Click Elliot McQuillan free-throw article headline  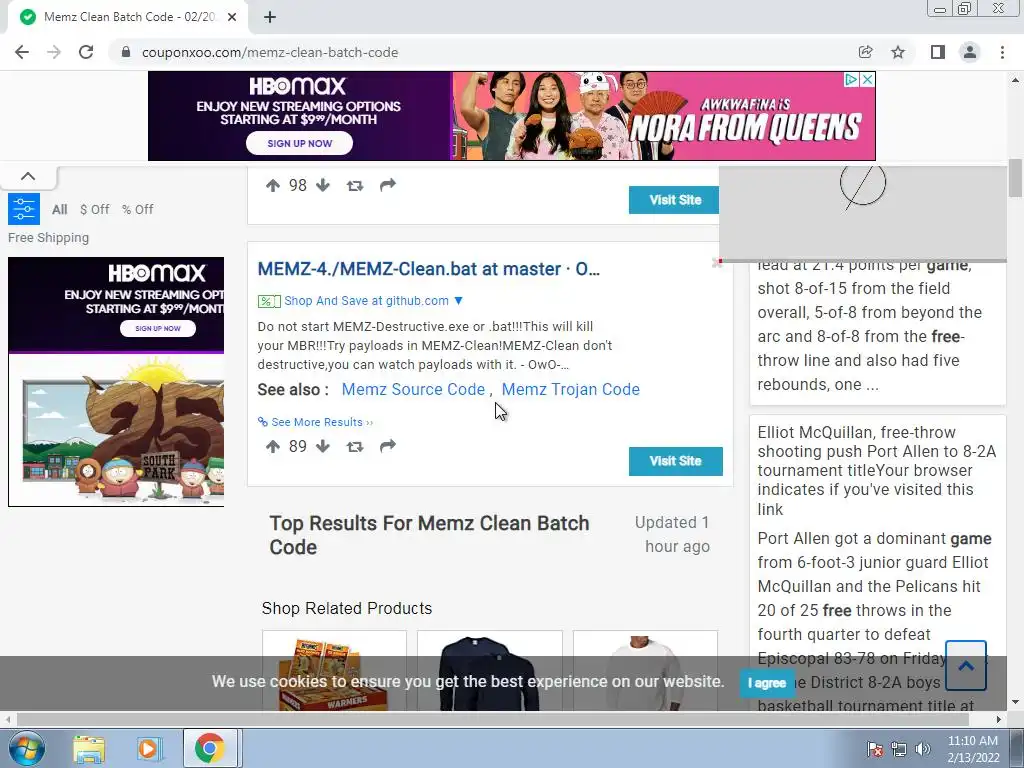coord(877,471)
